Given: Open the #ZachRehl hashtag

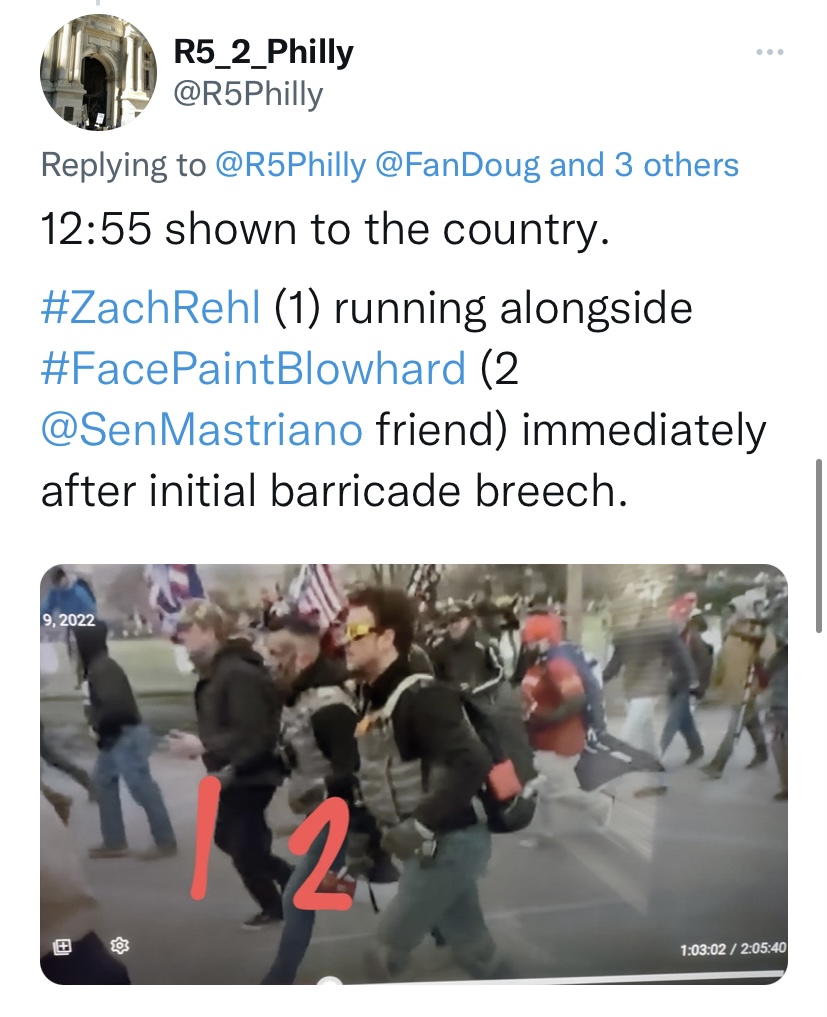Looking at the screenshot, I should (x=150, y=307).
